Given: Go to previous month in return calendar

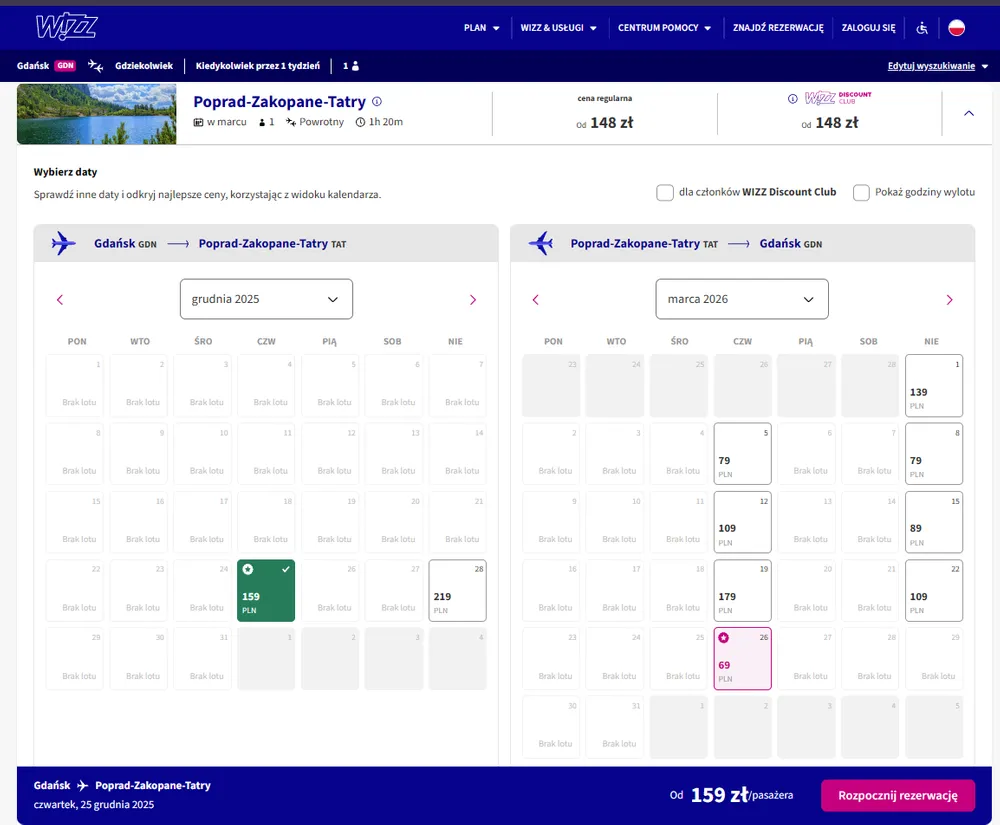Looking at the screenshot, I should pyautogui.click(x=535, y=300).
